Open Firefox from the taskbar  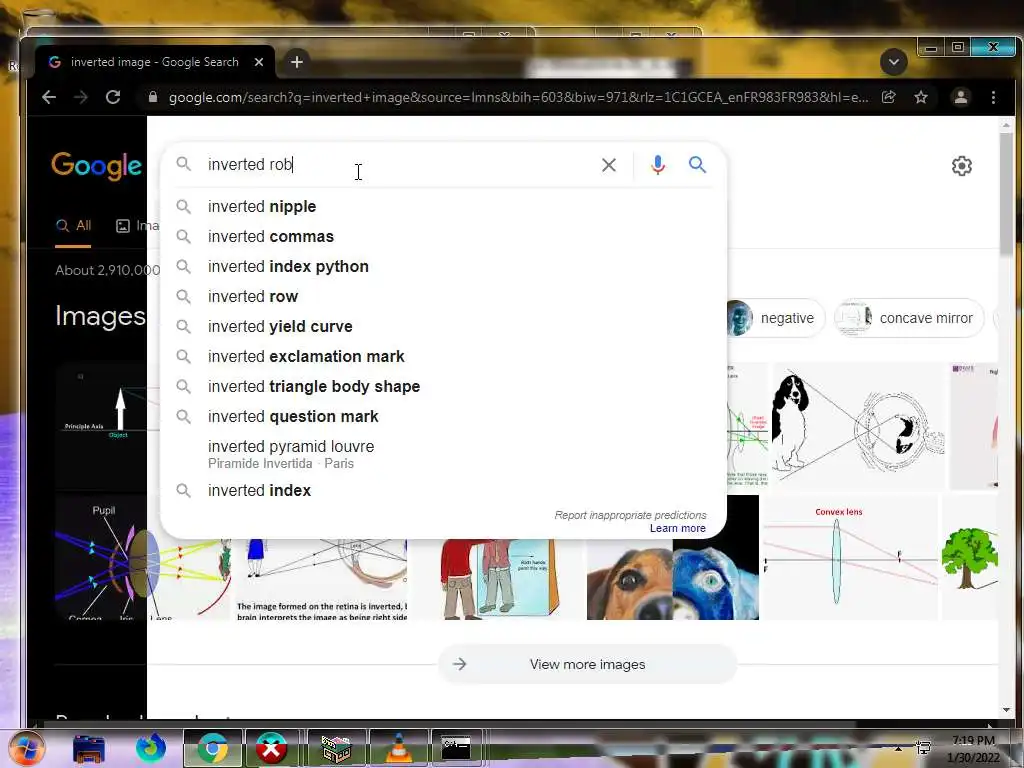pyautogui.click(x=151, y=748)
